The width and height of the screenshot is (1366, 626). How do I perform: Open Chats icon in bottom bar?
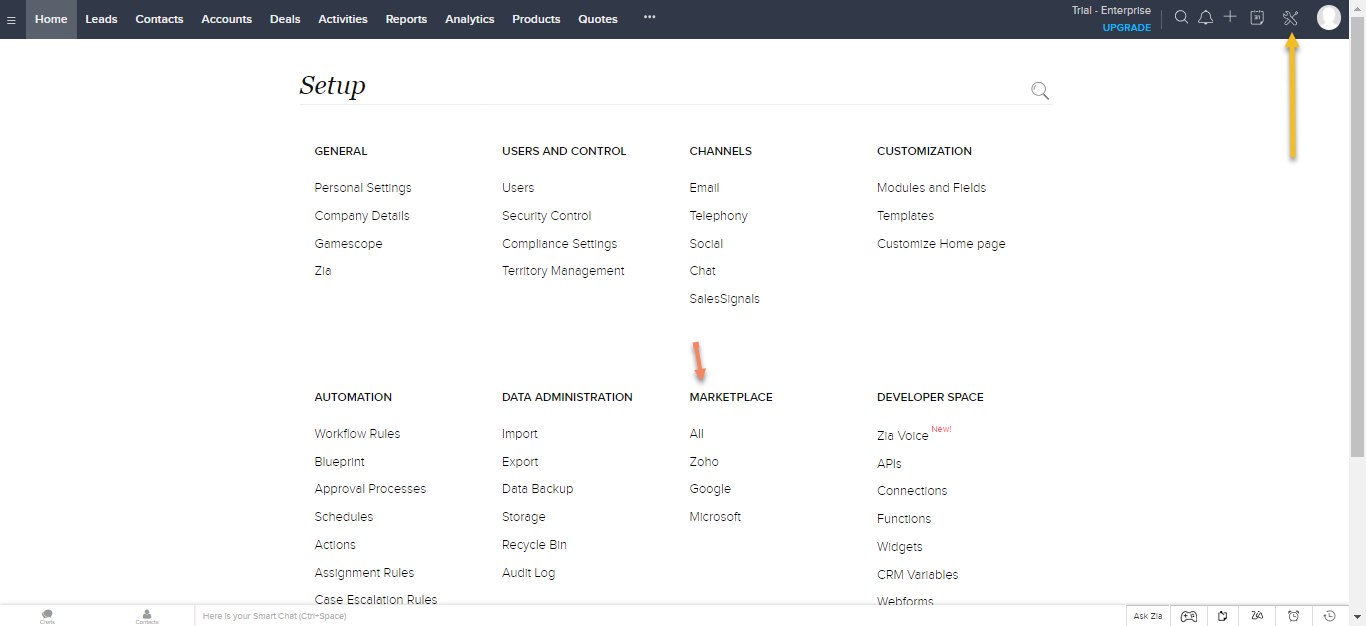pos(47,616)
